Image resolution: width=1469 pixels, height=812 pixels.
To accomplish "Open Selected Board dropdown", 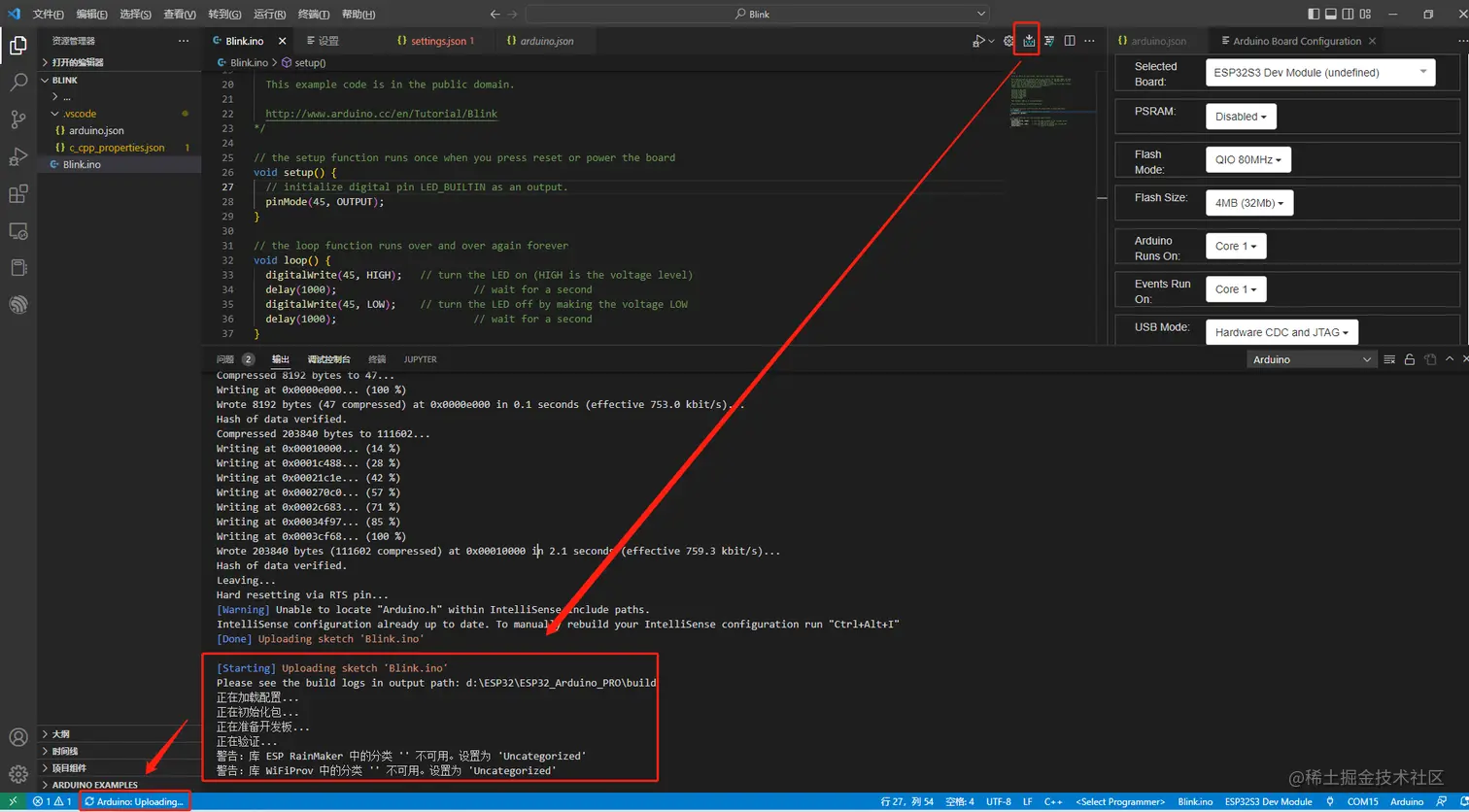I will tap(1320, 72).
